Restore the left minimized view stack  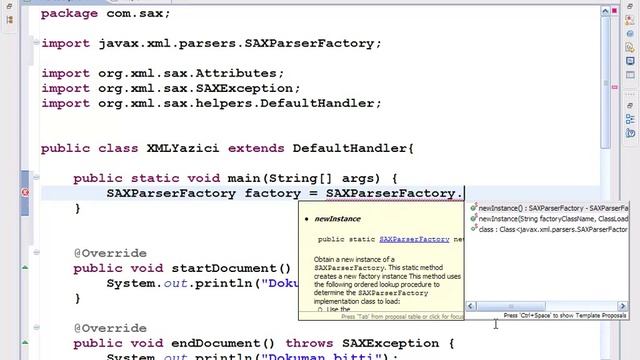pos(9,6)
